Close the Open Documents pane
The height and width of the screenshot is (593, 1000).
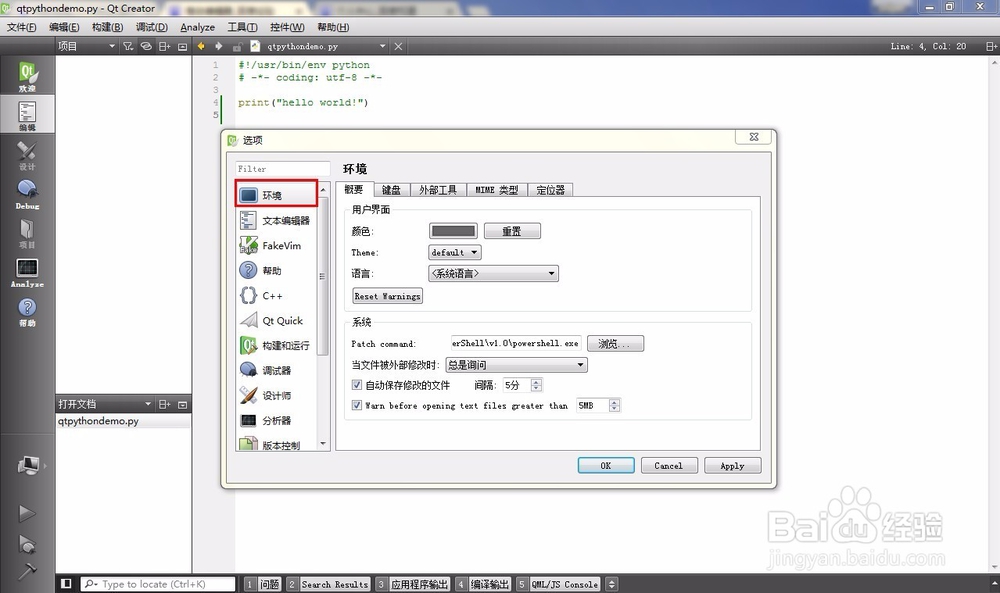tap(182, 404)
